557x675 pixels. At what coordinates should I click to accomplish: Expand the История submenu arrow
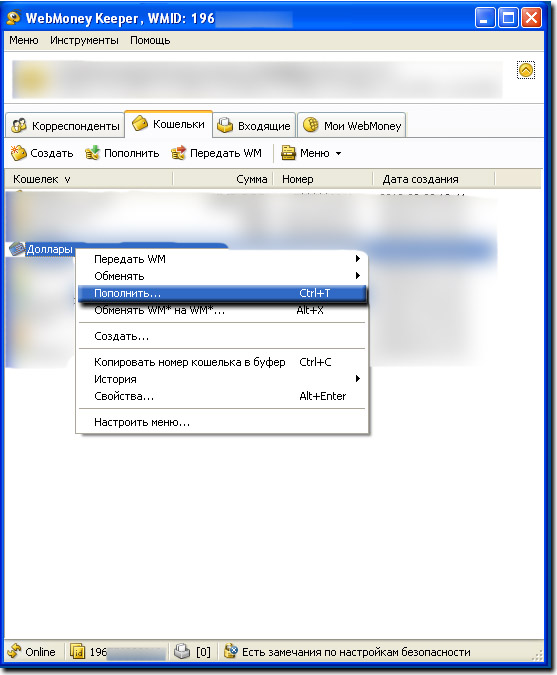(357, 379)
